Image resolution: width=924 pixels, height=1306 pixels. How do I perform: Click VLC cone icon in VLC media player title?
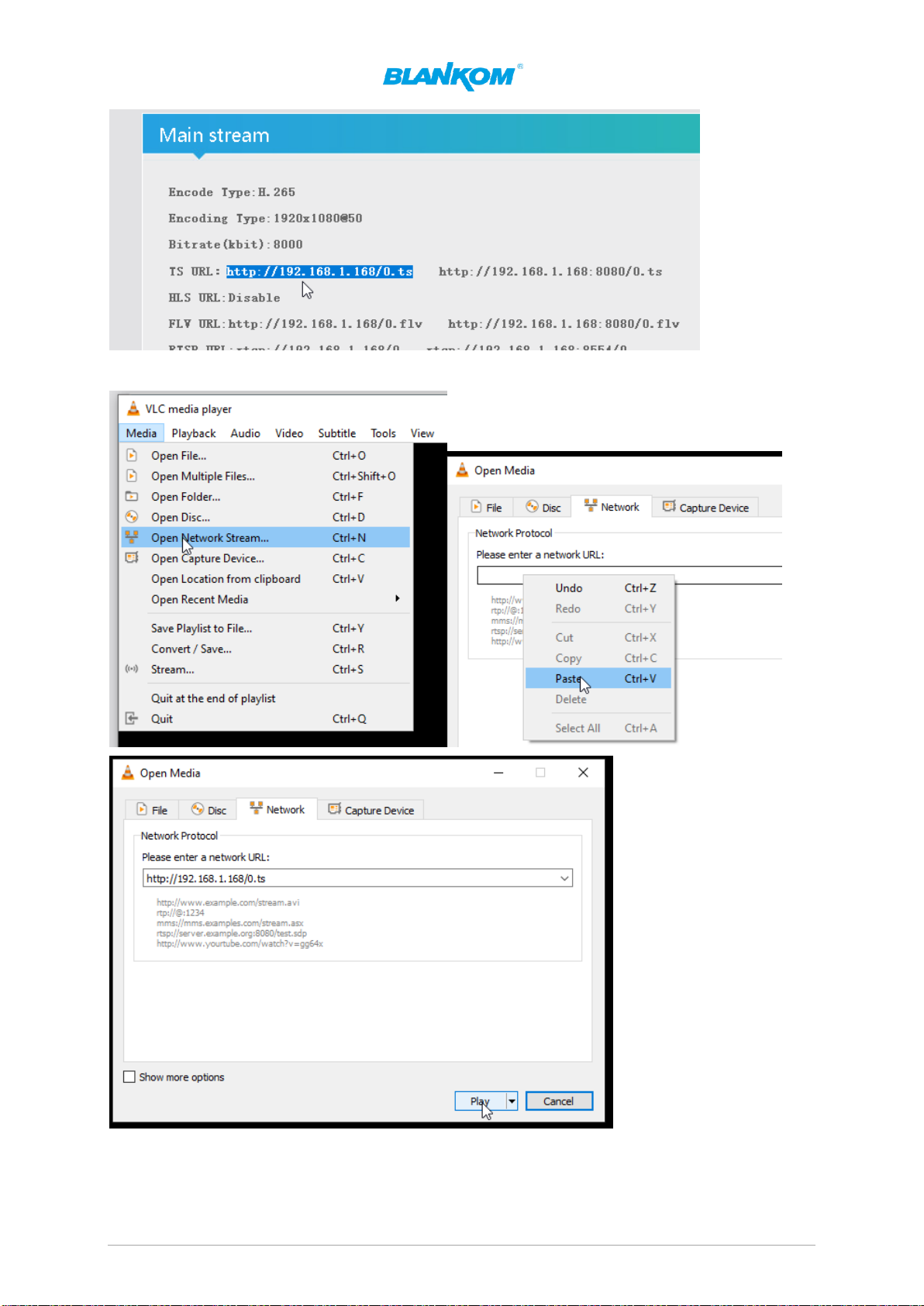click(x=133, y=408)
